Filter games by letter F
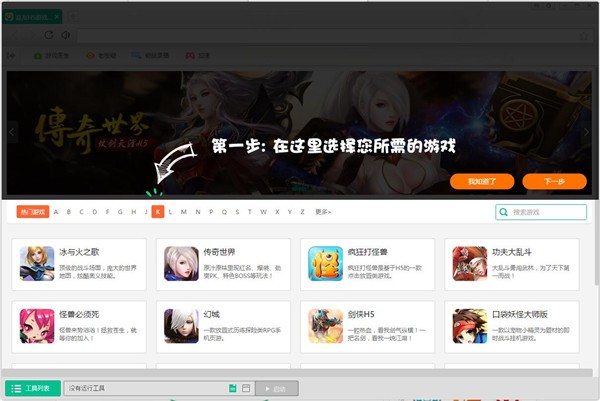This screenshot has width=600, height=401. click(108, 212)
